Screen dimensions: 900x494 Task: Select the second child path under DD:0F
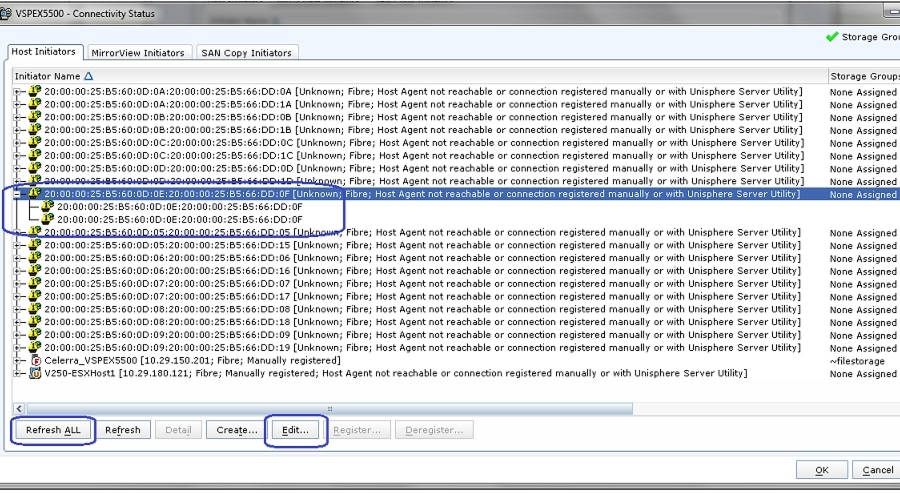tap(180, 219)
